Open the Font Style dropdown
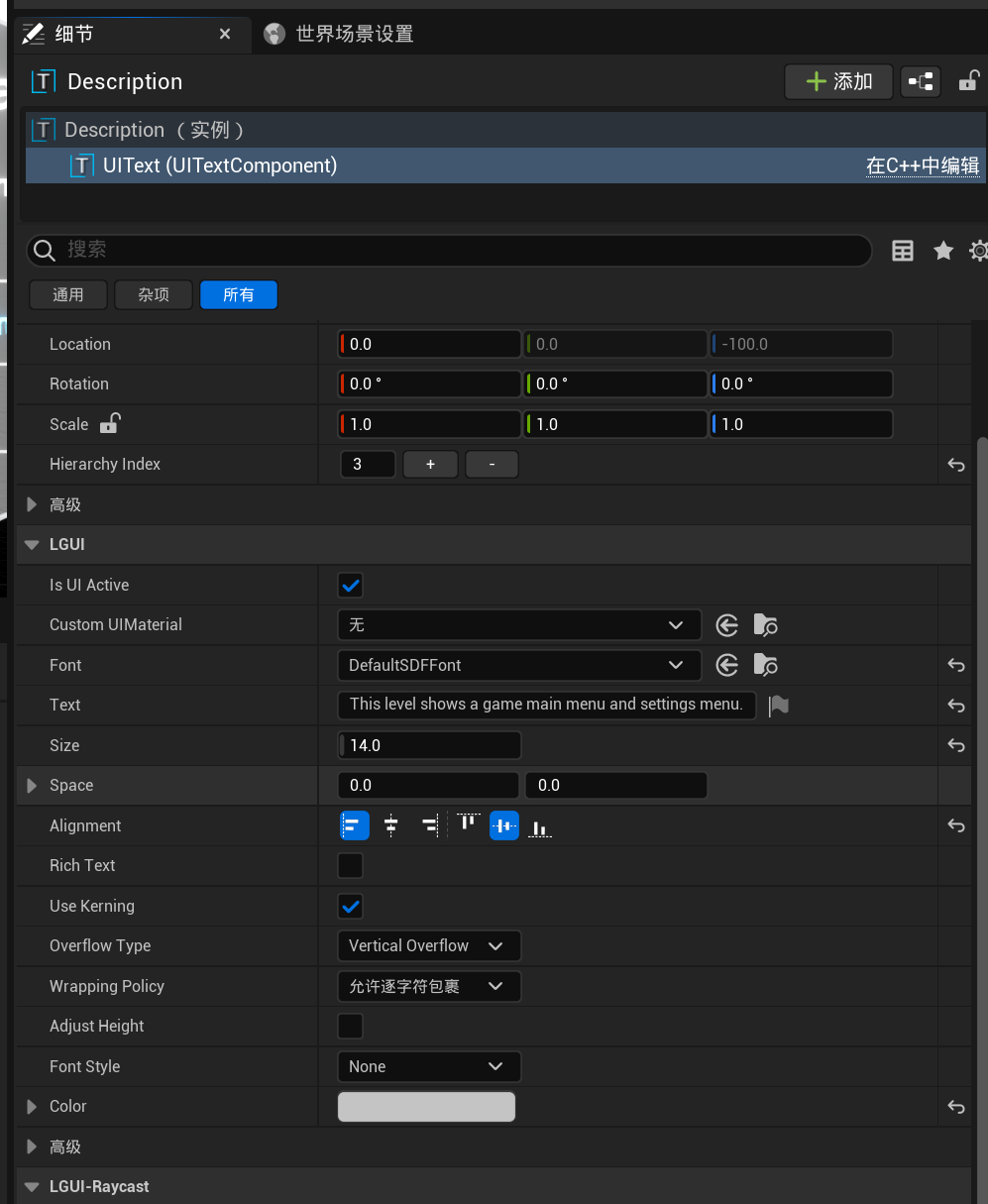The height and width of the screenshot is (1204, 988). (x=428, y=1066)
